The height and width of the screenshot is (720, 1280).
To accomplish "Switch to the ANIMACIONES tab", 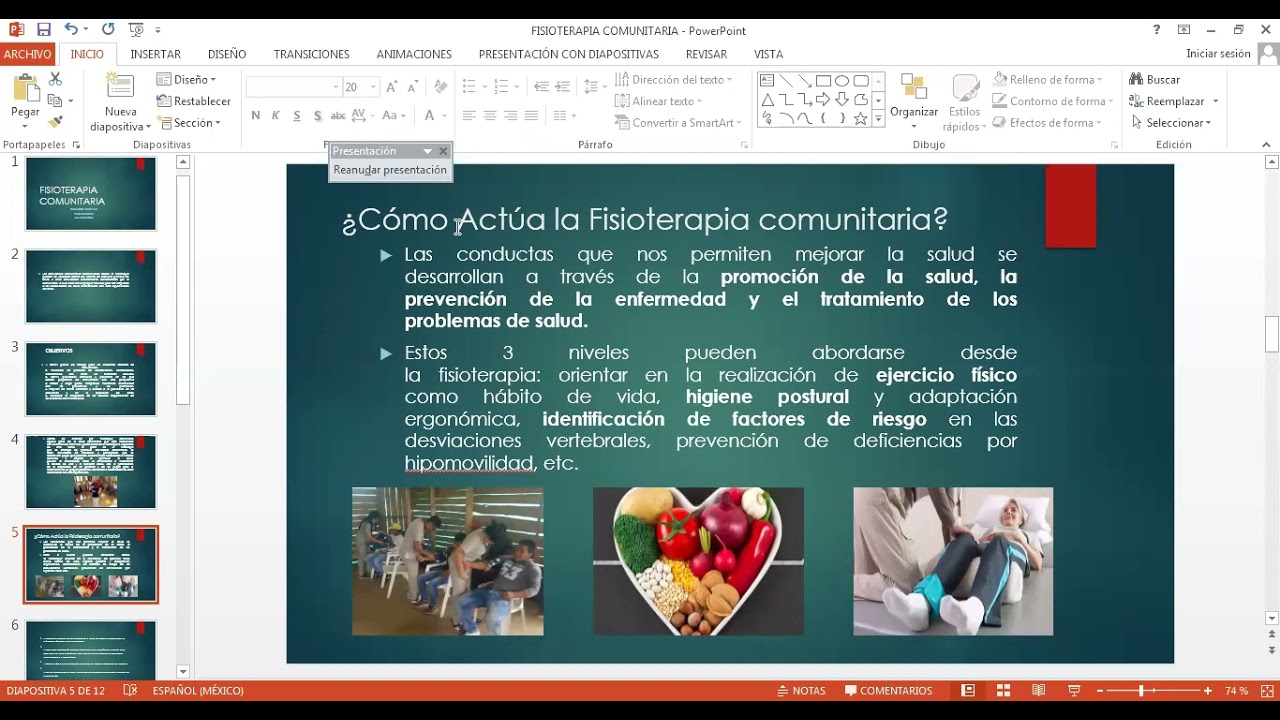I will [414, 54].
